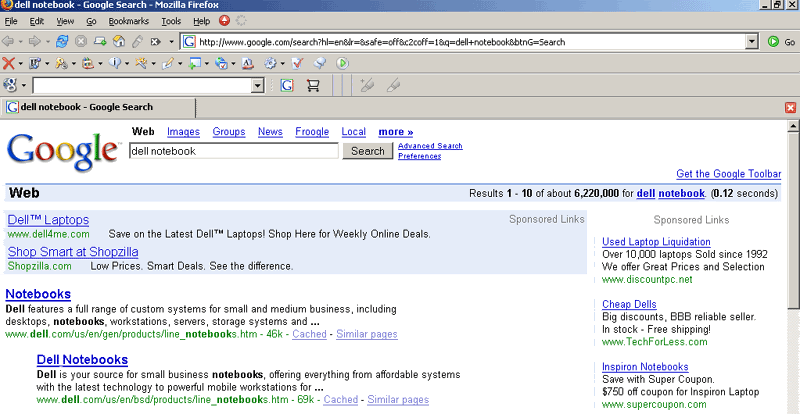
Task: Open the 'Dell™ Laptops' sponsored link
Action: tap(48, 220)
